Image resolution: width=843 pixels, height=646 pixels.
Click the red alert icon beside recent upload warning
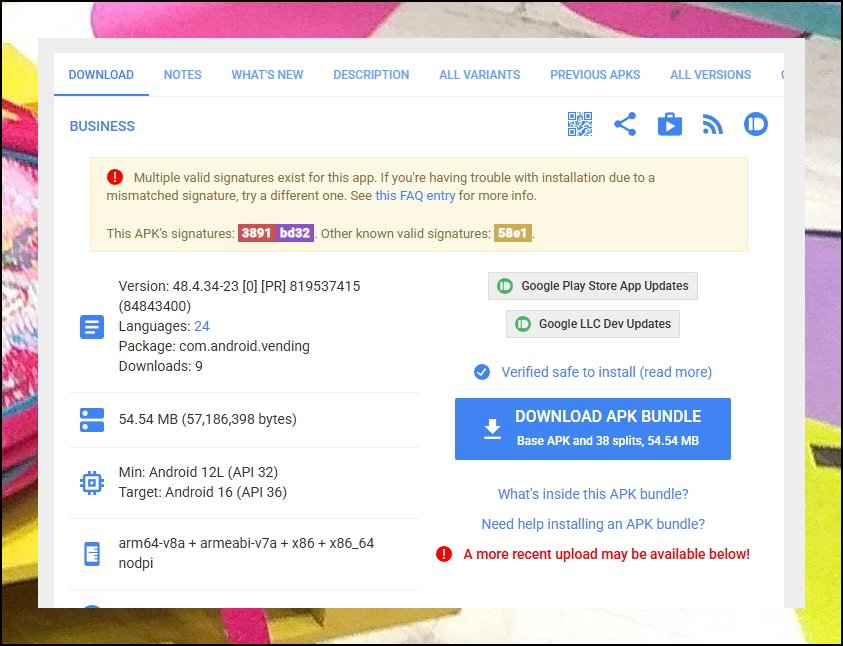pos(444,554)
